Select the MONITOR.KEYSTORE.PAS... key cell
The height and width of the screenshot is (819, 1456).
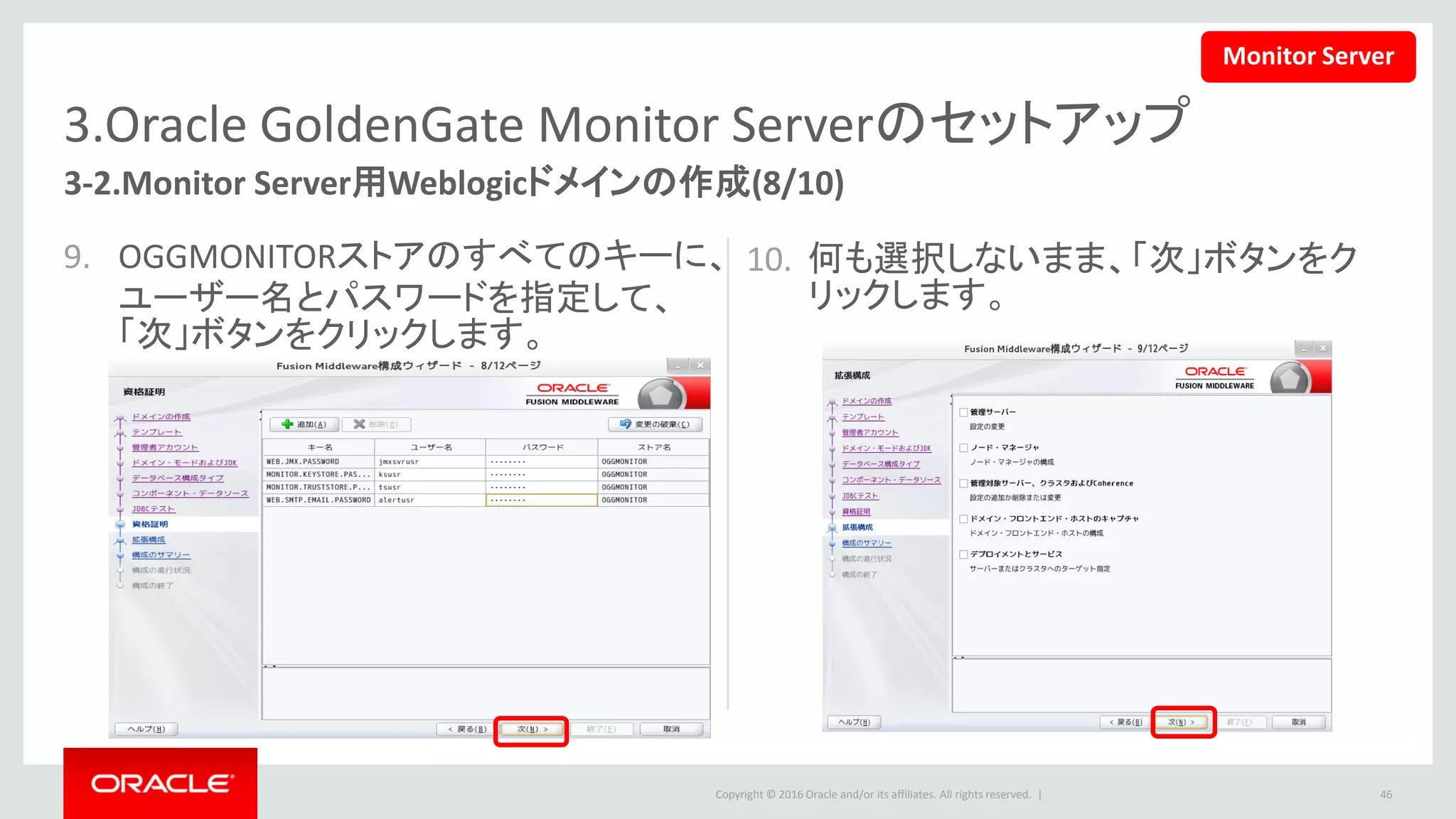[x=319, y=474]
